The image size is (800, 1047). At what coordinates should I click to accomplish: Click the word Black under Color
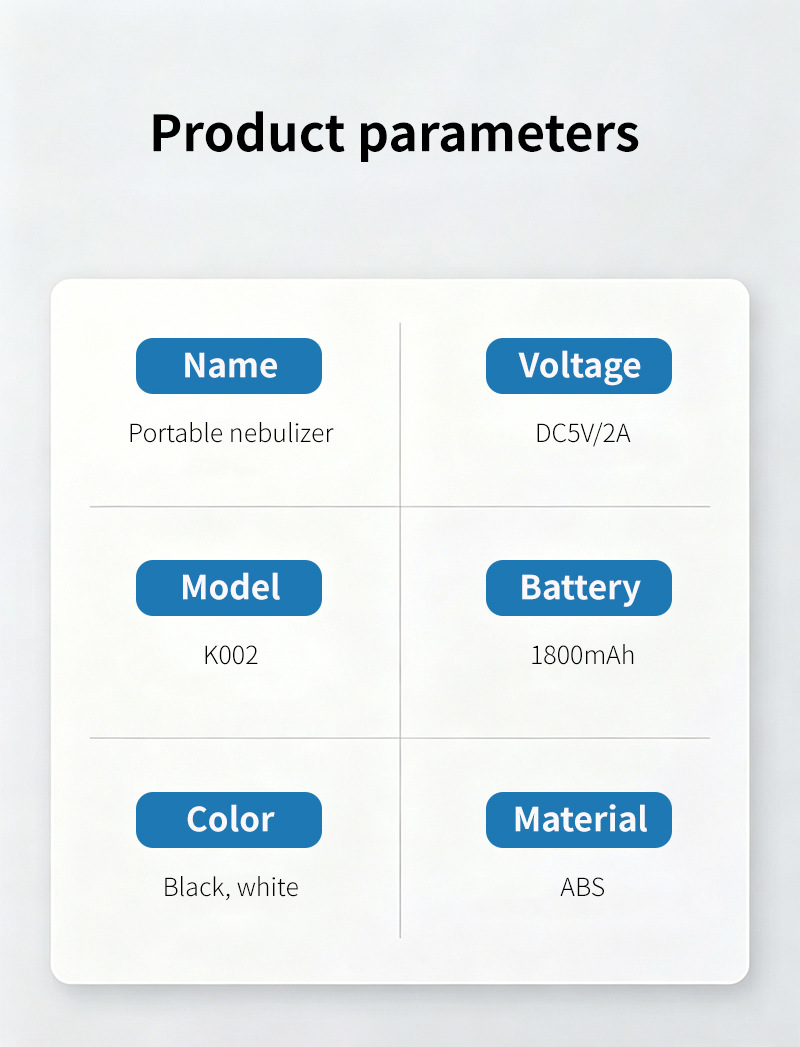[x=194, y=887]
